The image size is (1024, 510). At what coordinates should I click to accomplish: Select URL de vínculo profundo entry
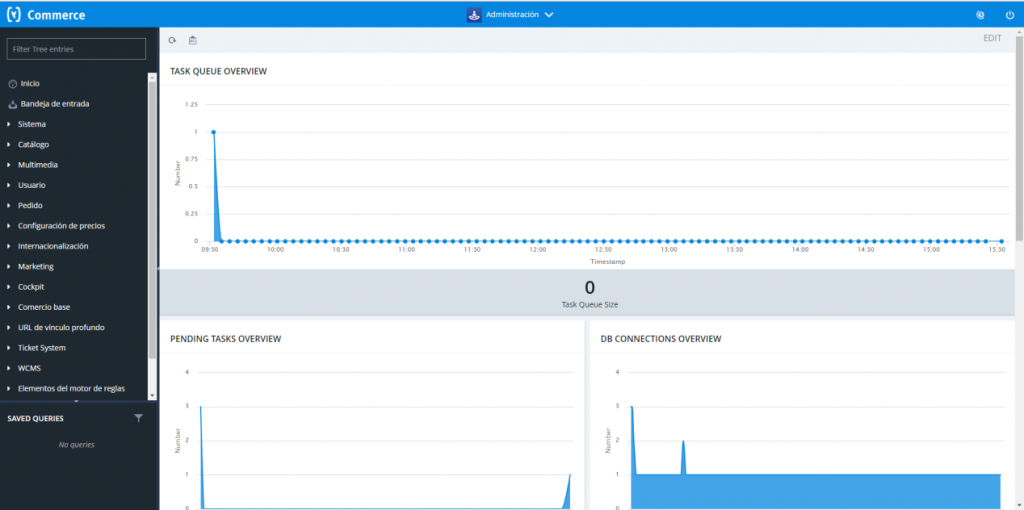[61, 327]
